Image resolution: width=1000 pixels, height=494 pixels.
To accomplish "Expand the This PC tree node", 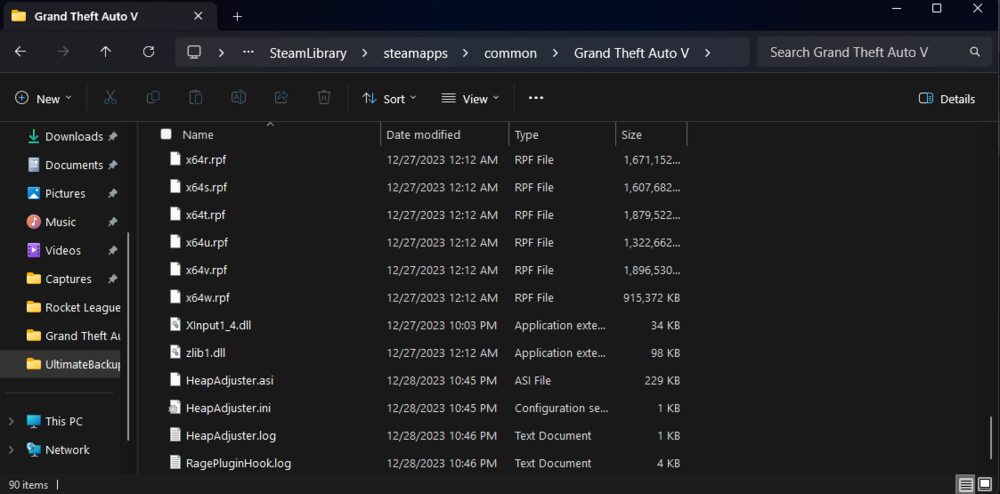I will (x=12, y=421).
